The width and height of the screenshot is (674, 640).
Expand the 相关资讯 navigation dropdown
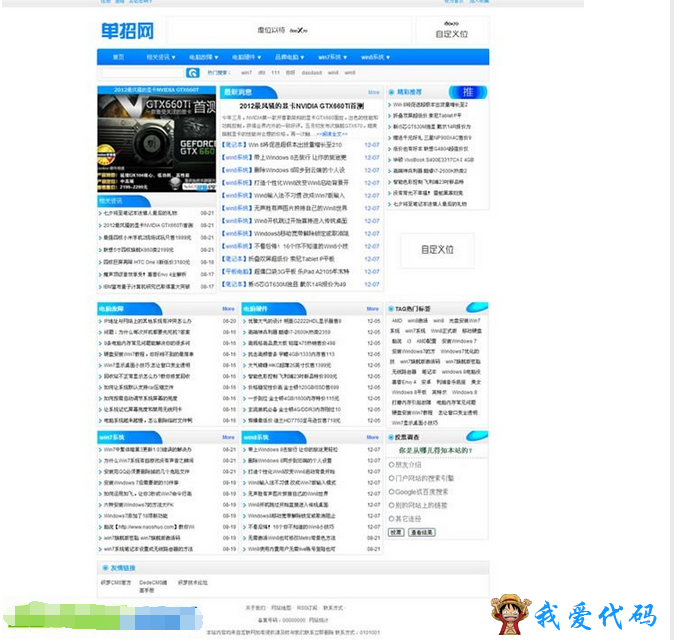161,57
